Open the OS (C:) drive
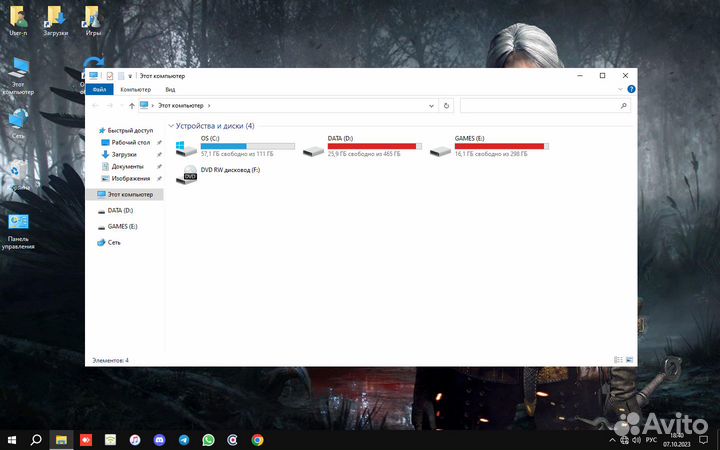Viewport: 720px width, 450px height. click(188, 147)
